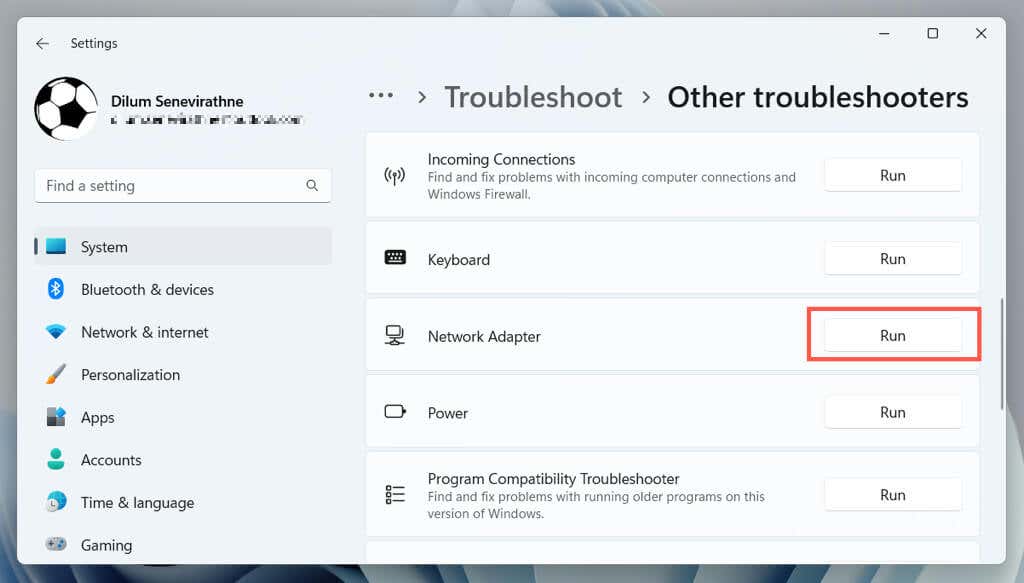Viewport: 1024px width, 583px height.
Task: Click the Gaming controller icon
Action: pyautogui.click(x=56, y=544)
